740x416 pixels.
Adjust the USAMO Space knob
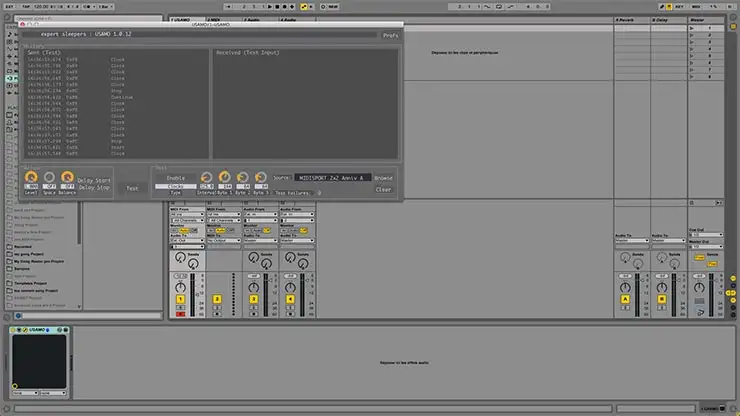(x=49, y=177)
